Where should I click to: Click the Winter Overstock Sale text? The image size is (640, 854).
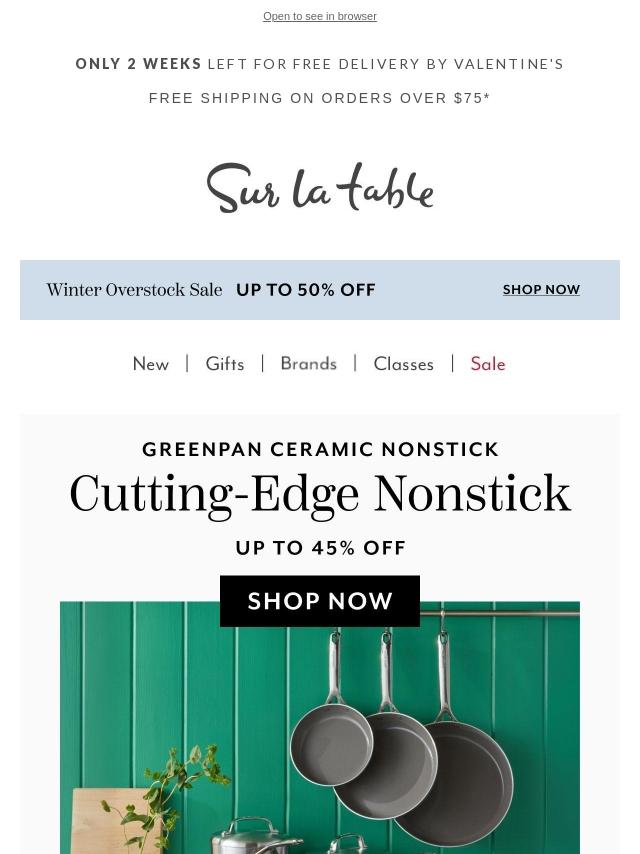coord(134,290)
